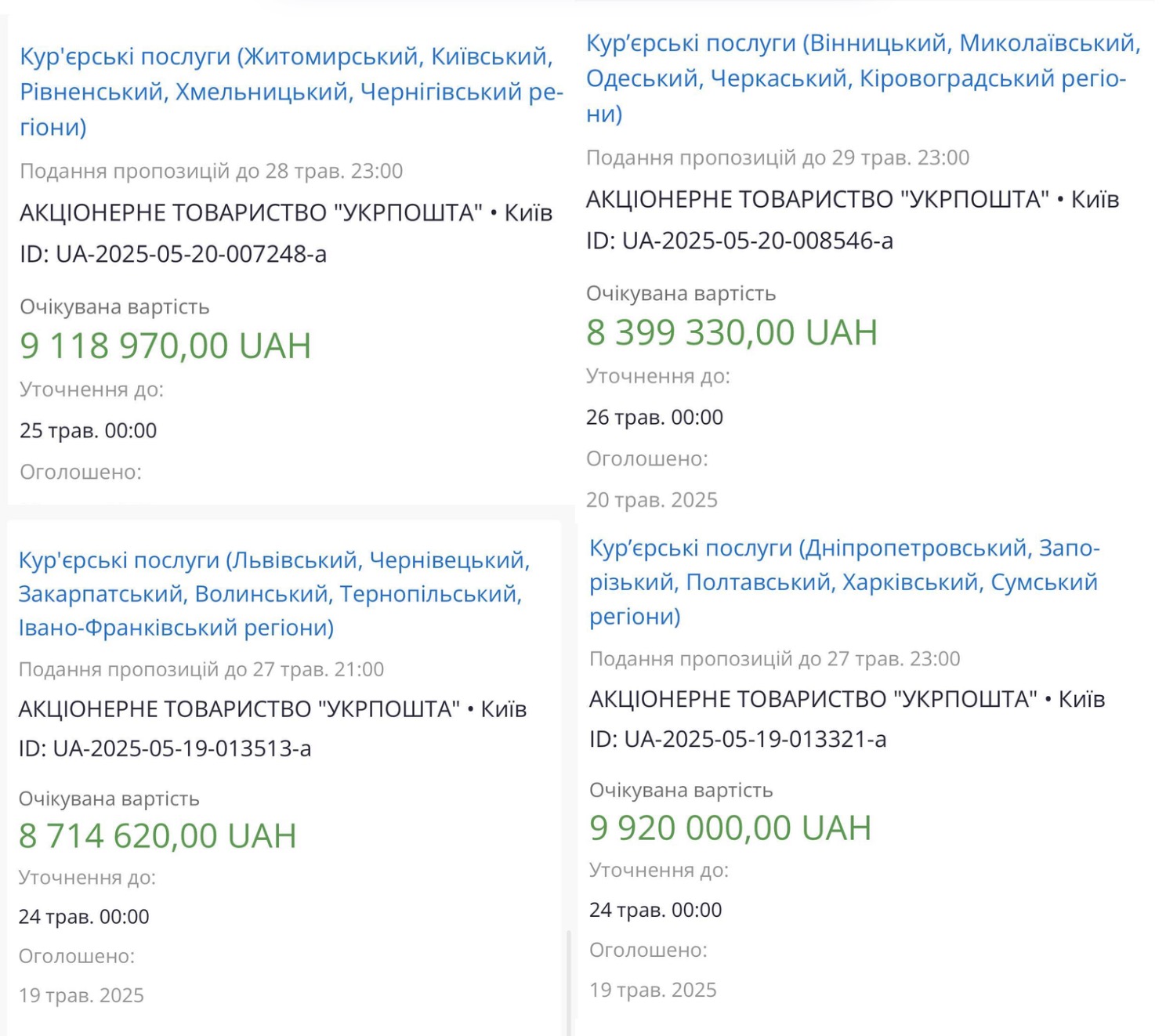
Task: Click the expected value 8 399 330,00 UAH
Action: pos(732,332)
